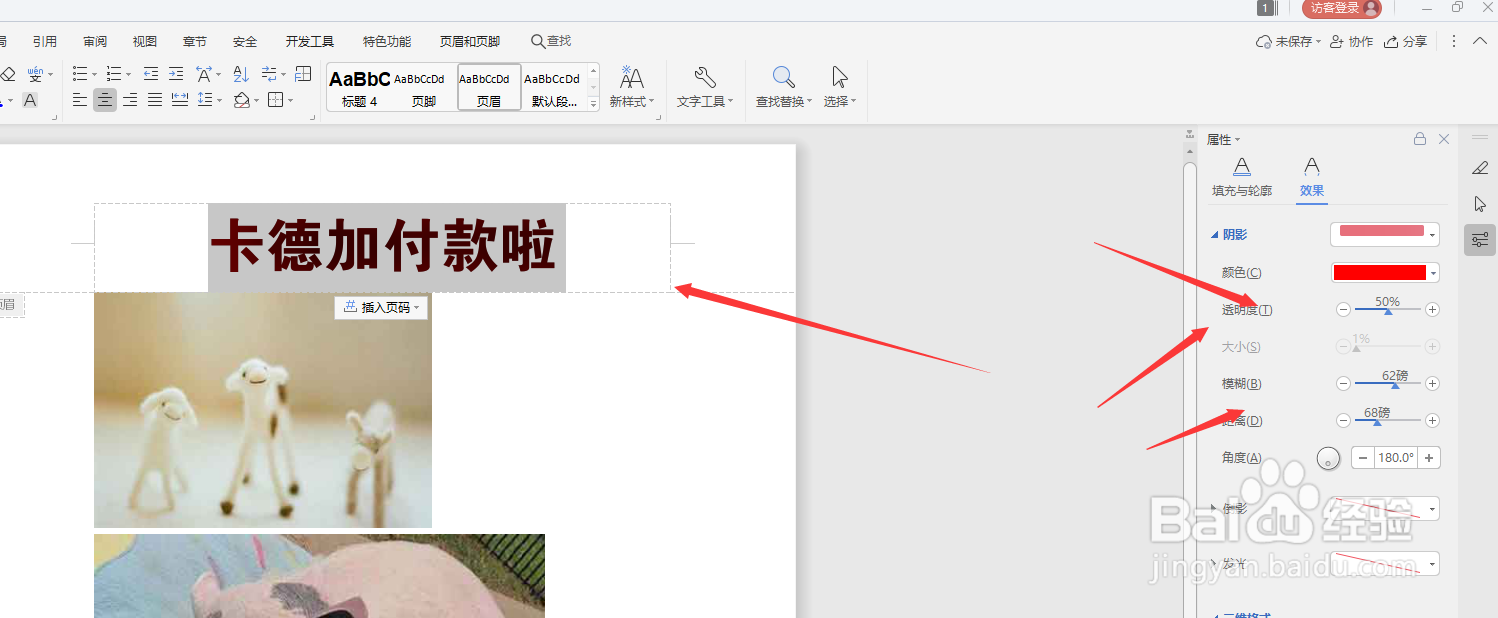Click the 角度 angle dial

(x=1328, y=458)
